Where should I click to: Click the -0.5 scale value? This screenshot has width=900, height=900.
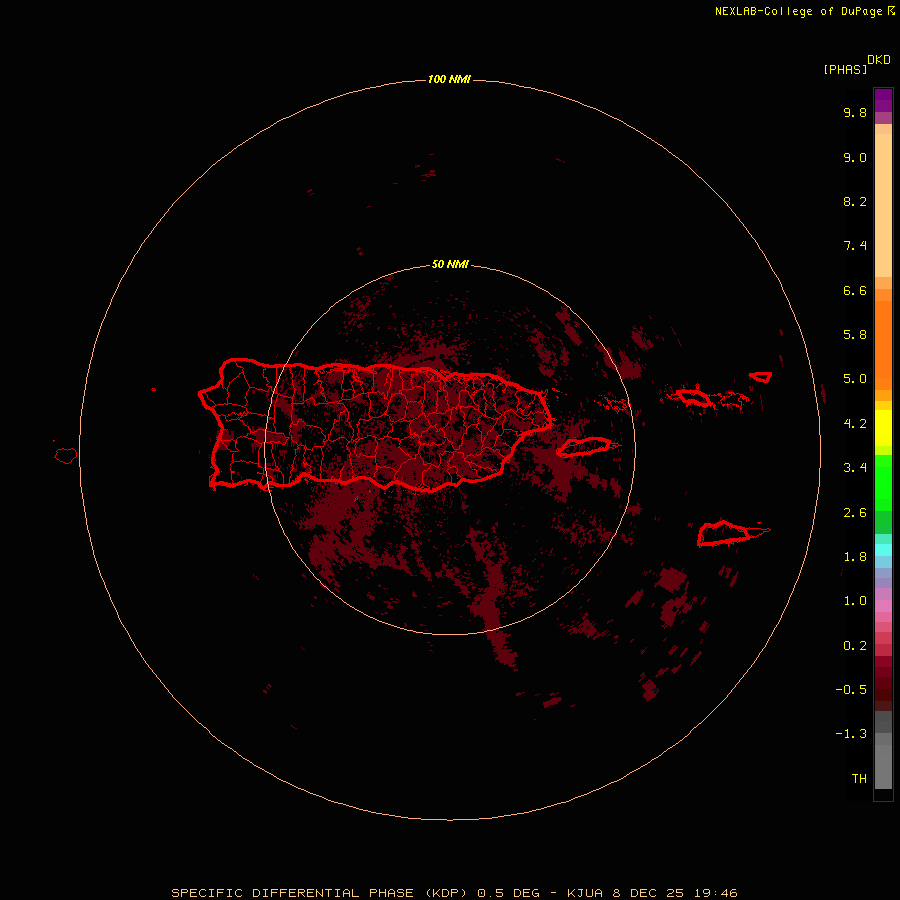(x=851, y=690)
